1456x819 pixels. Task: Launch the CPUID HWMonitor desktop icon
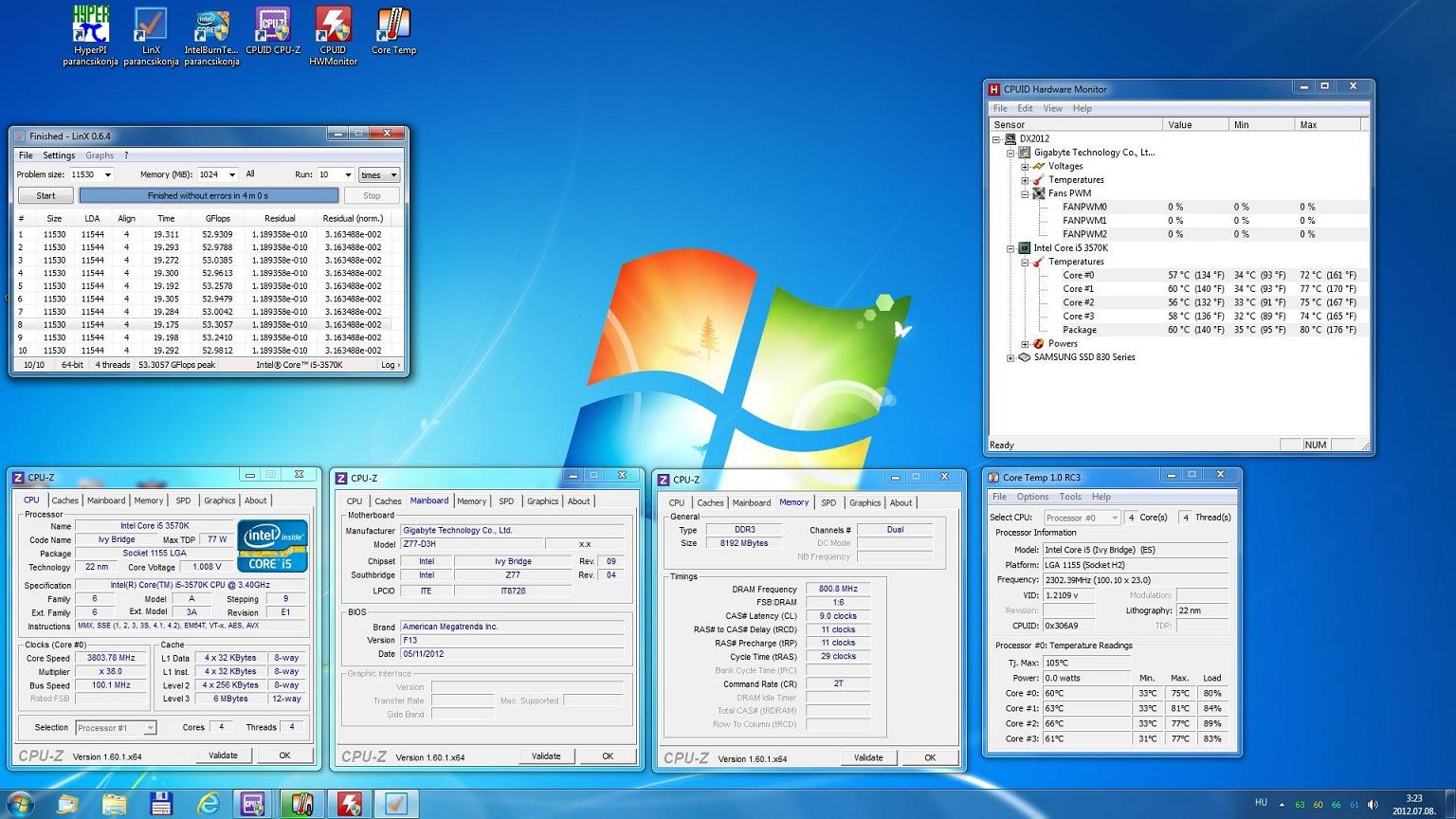333,36
